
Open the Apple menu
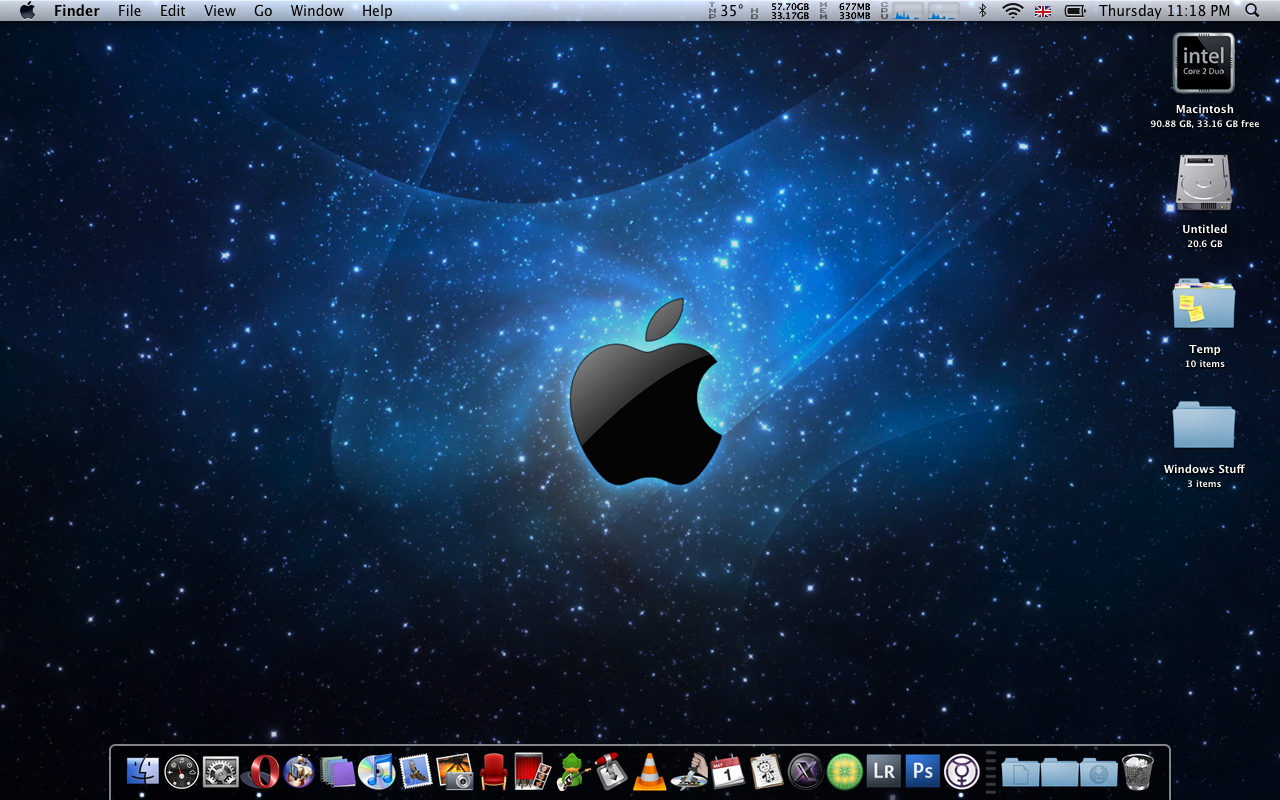coord(27,10)
